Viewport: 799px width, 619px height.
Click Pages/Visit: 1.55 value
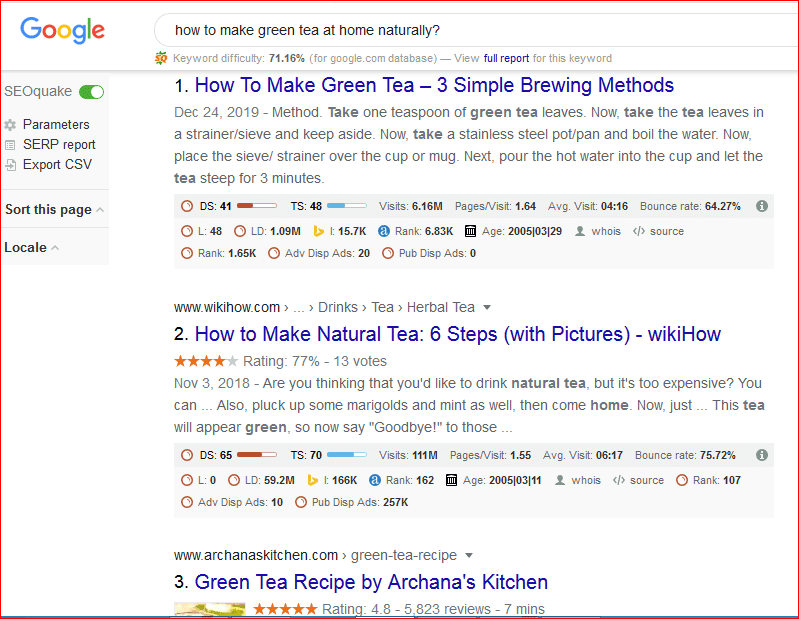[520, 455]
